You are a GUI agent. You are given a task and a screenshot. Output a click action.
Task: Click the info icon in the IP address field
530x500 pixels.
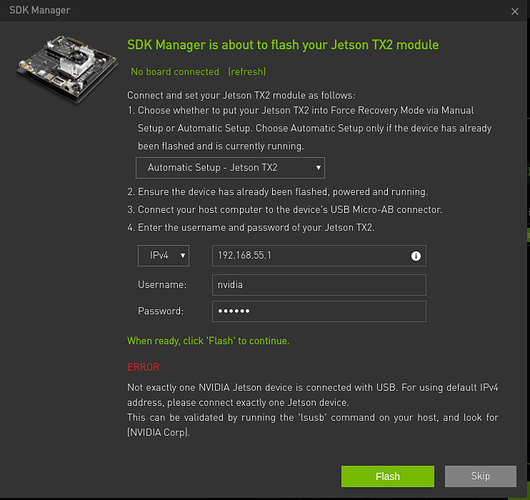click(416, 256)
